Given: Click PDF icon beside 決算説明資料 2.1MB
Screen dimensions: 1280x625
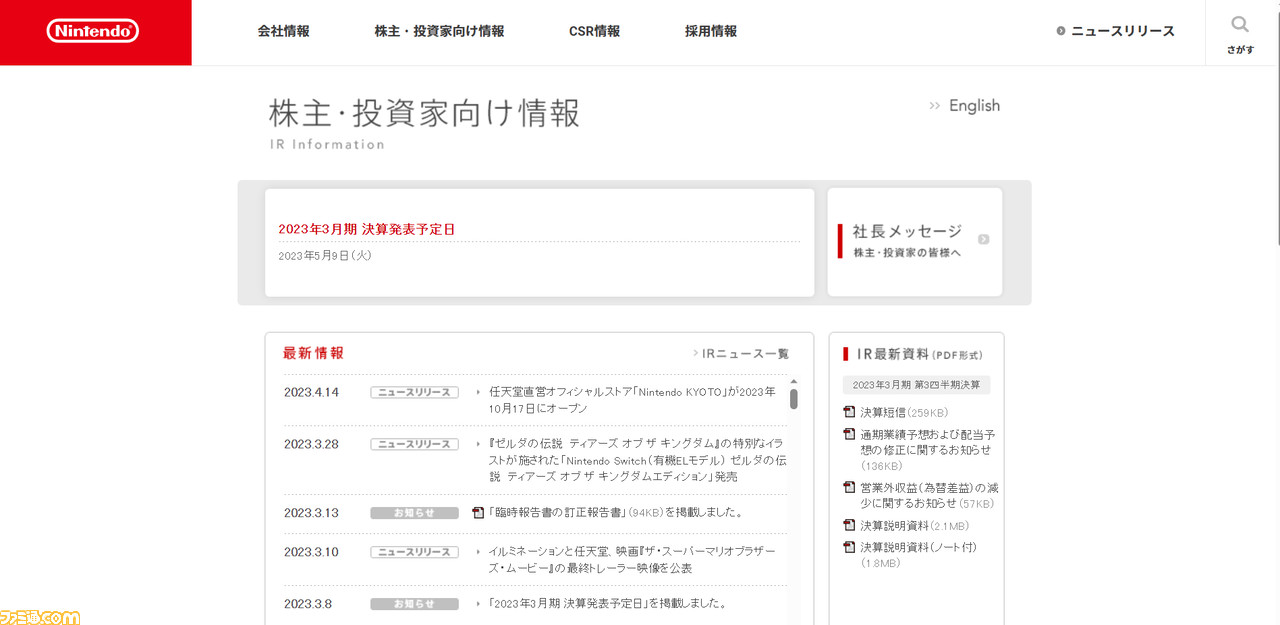Looking at the screenshot, I should (849, 525).
